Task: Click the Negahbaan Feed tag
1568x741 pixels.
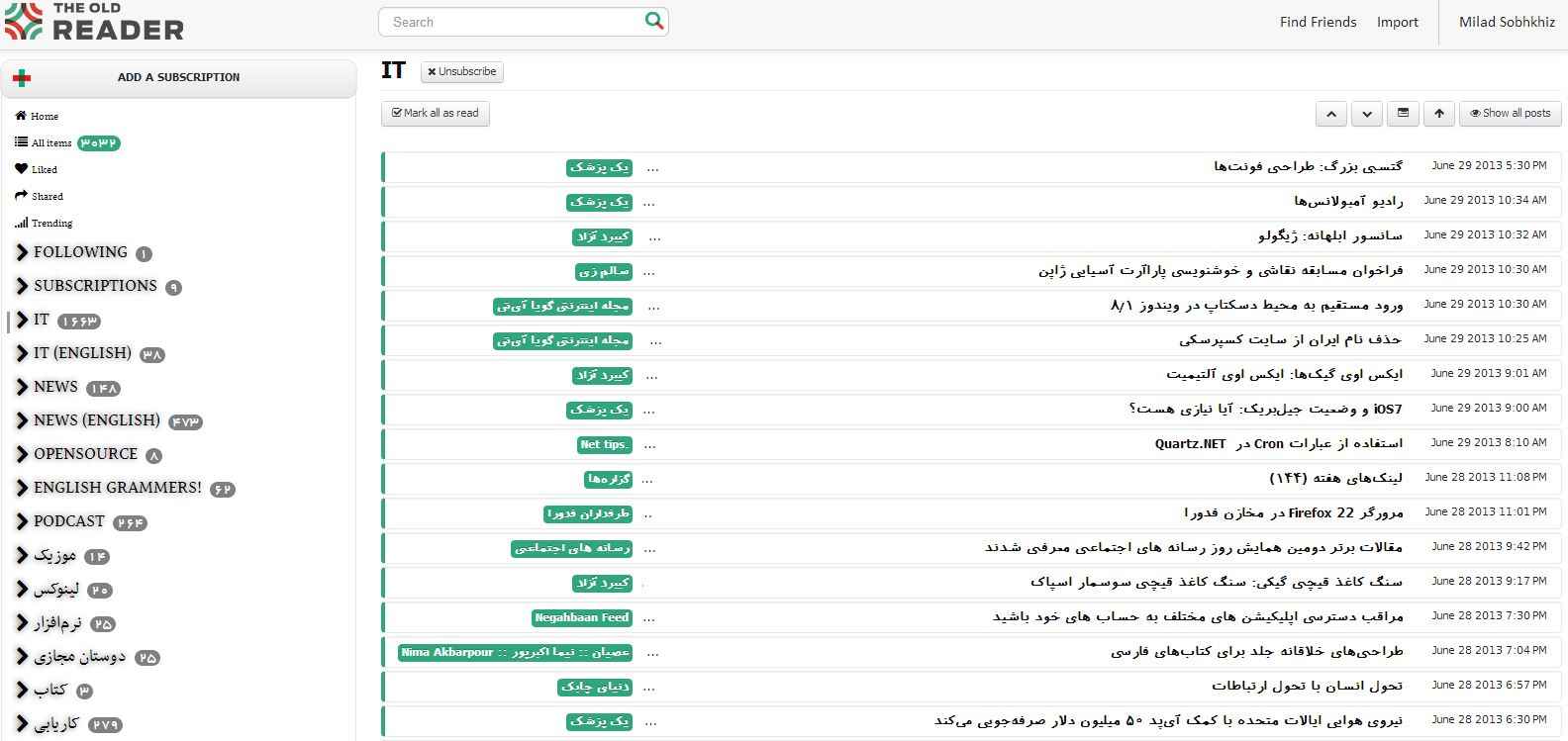Action: 581,617
